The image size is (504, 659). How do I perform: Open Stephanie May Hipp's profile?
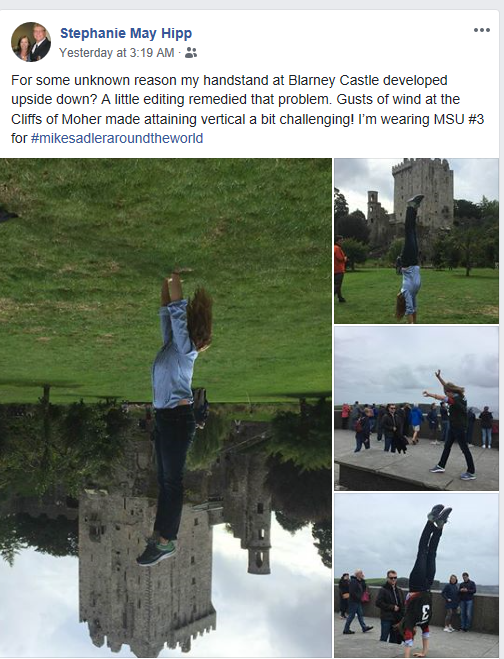pyautogui.click(x=126, y=33)
